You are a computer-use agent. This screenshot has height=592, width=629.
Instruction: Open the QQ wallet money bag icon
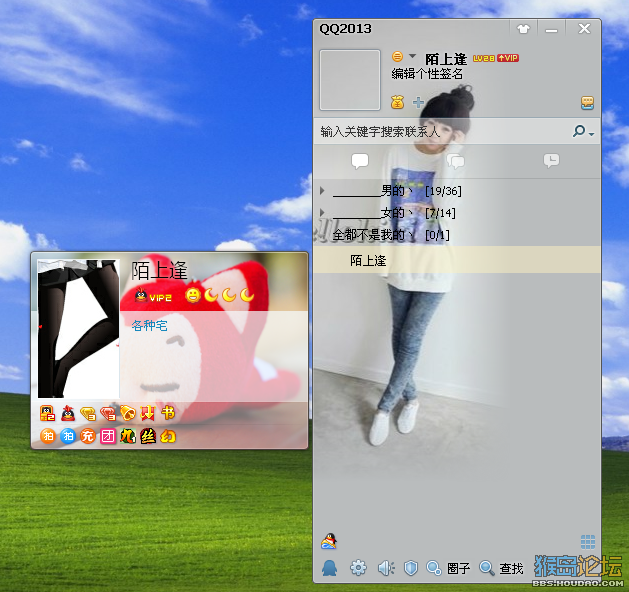click(397, 102)
